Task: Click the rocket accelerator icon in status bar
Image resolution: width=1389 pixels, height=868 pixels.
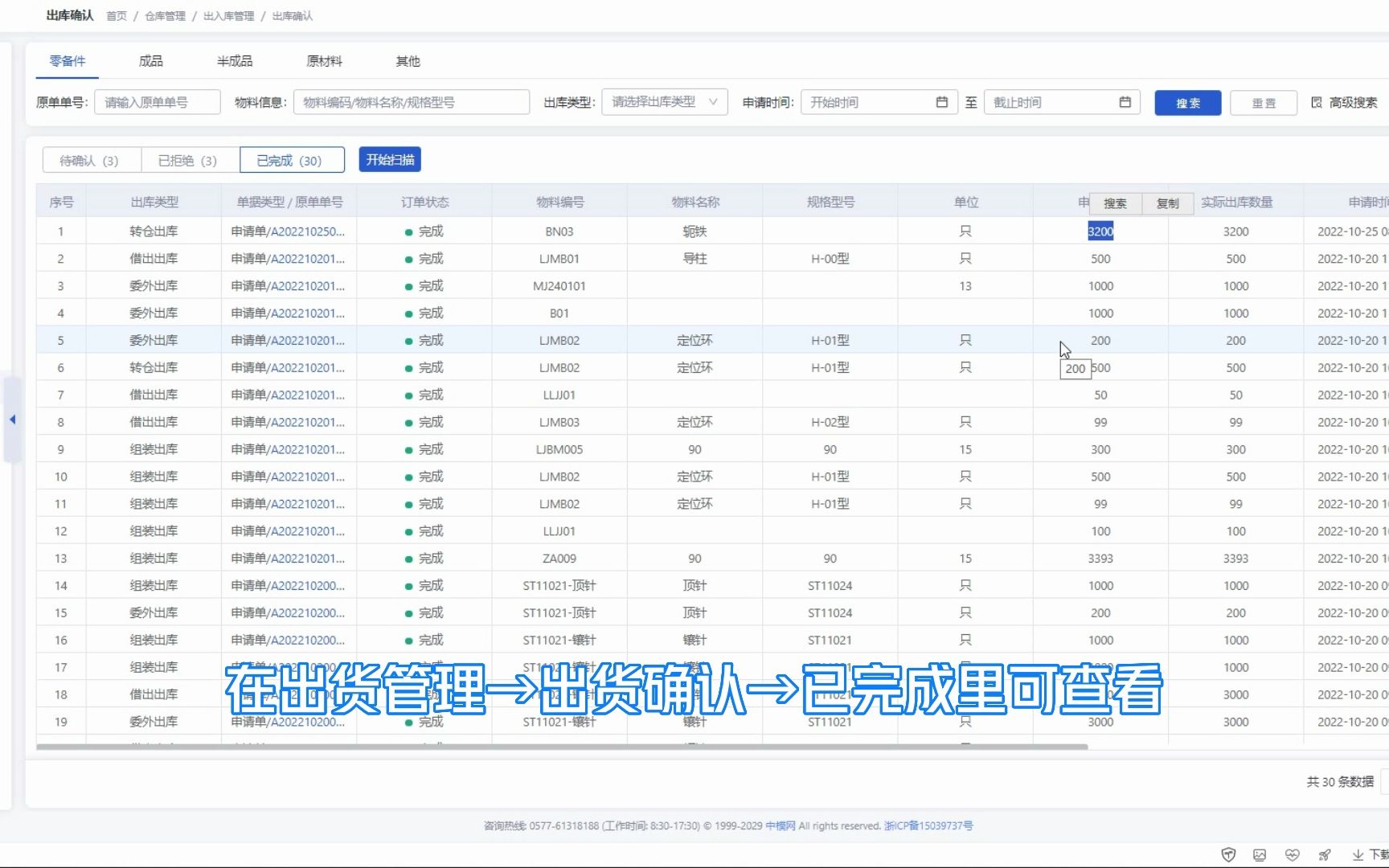Action: click(1325, 855)
